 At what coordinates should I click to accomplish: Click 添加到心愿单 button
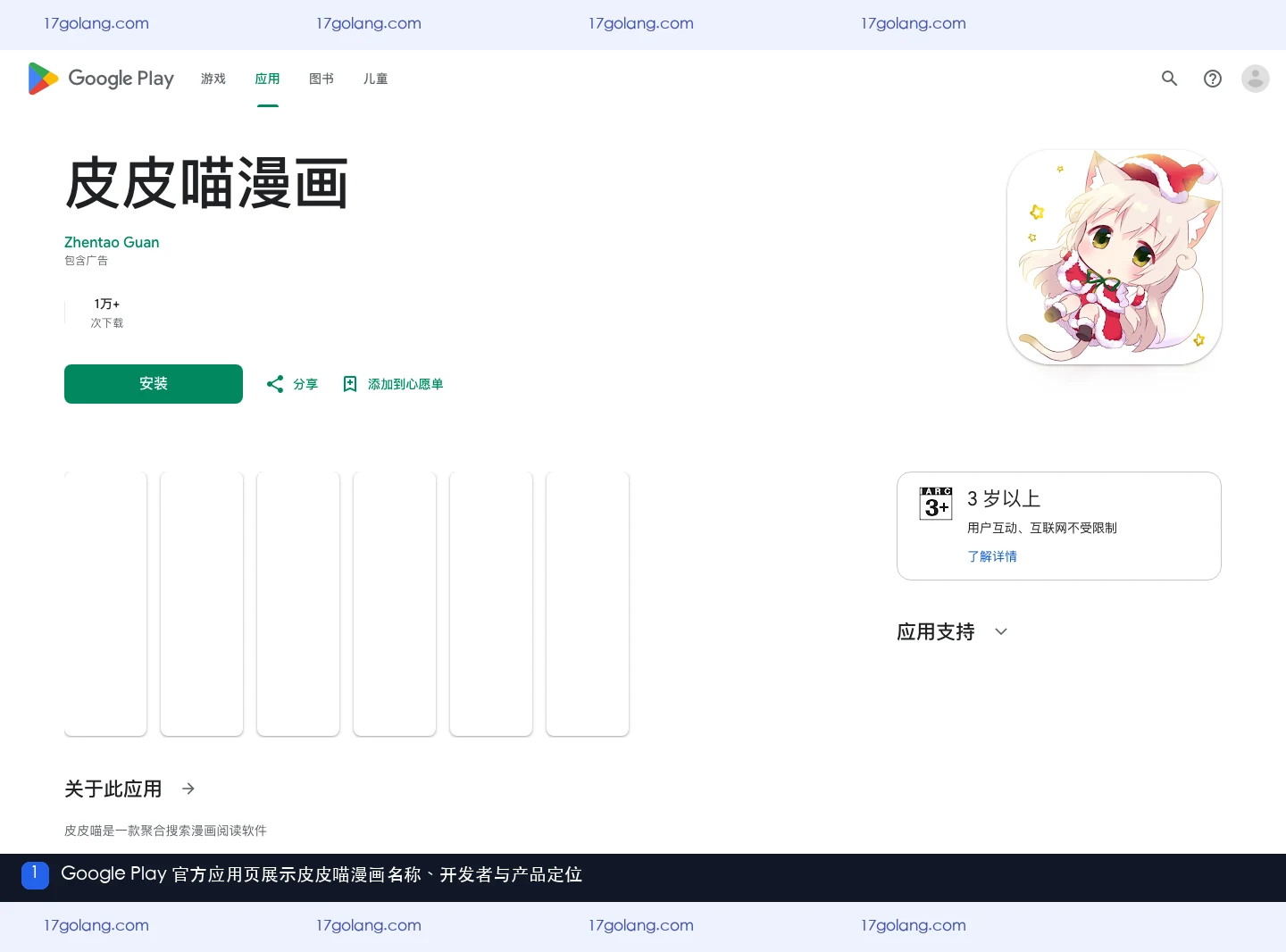click(x=405, y=384)
